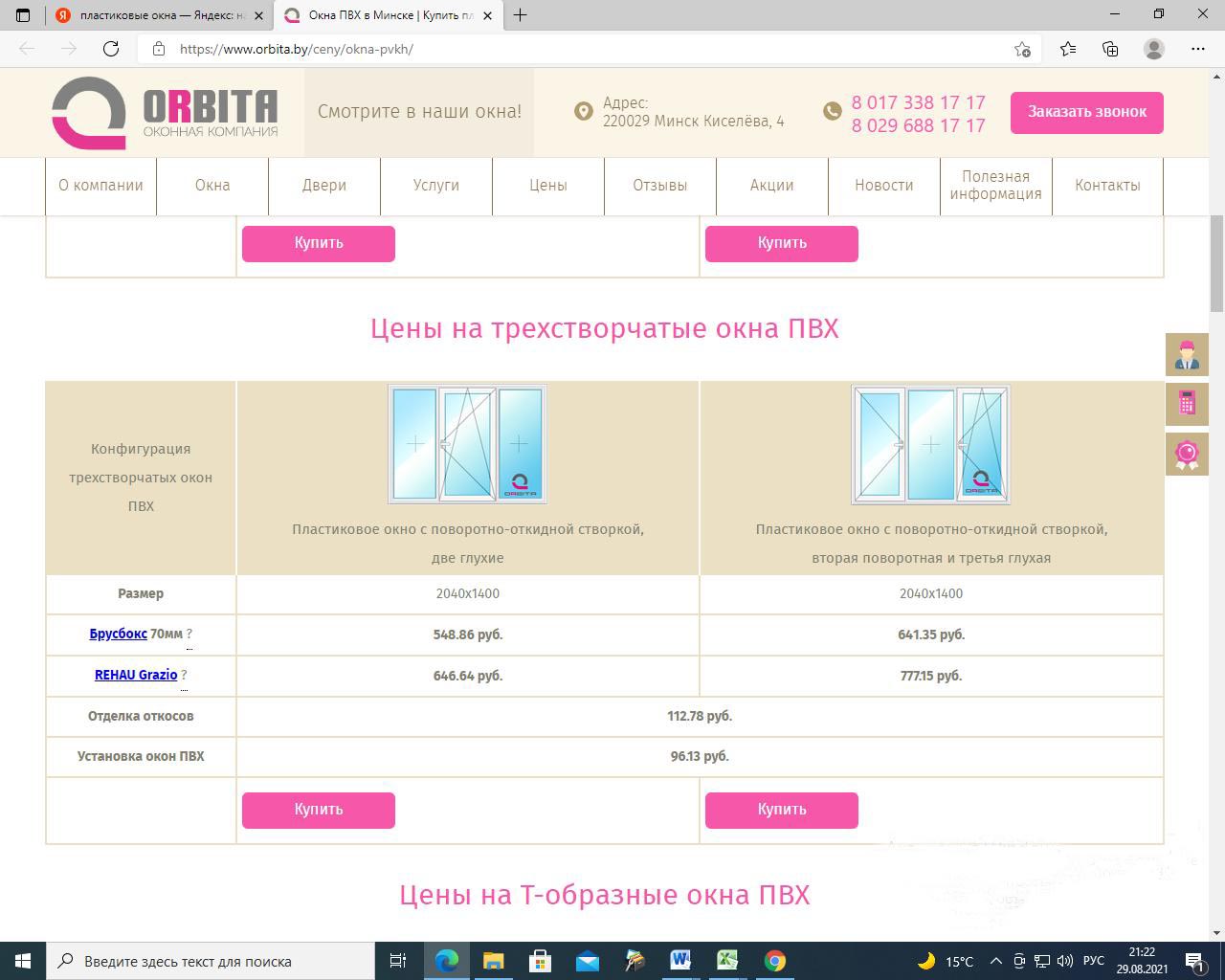Open Excel from the taskbar
The image size is (1225, 980).
pos(727,961)
